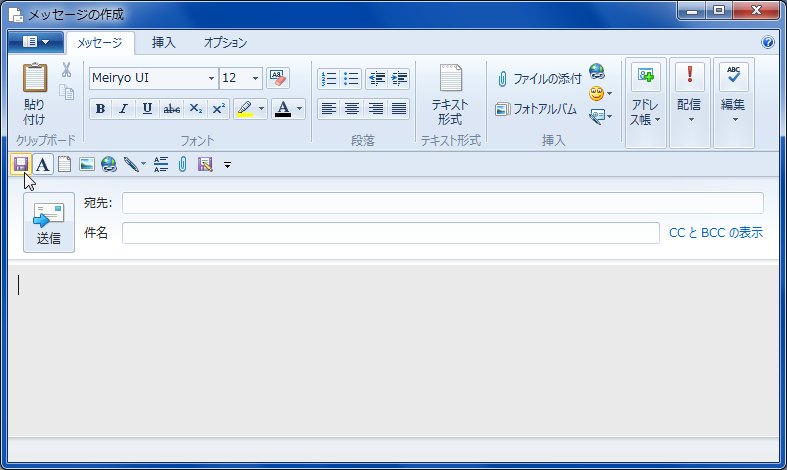Click the pen icon in quick toolbar
The image size is (787, 470).
click(x=131, y=164)
